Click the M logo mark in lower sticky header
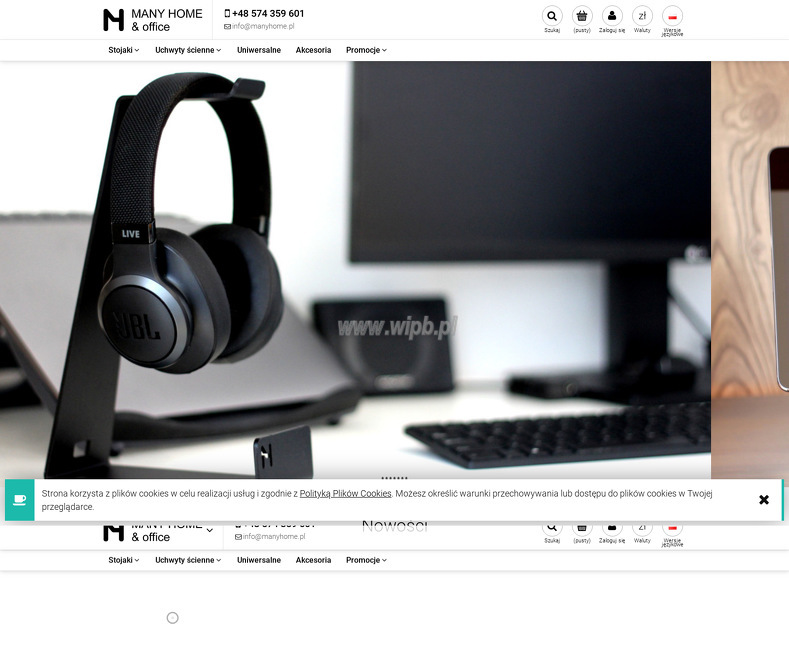Viewport: 789px width, 654px height. coord(114,532)
